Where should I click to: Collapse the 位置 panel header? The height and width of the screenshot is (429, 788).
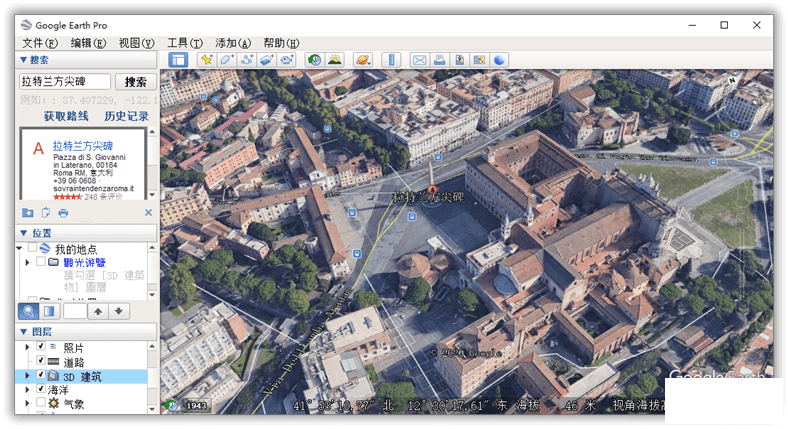86,233
